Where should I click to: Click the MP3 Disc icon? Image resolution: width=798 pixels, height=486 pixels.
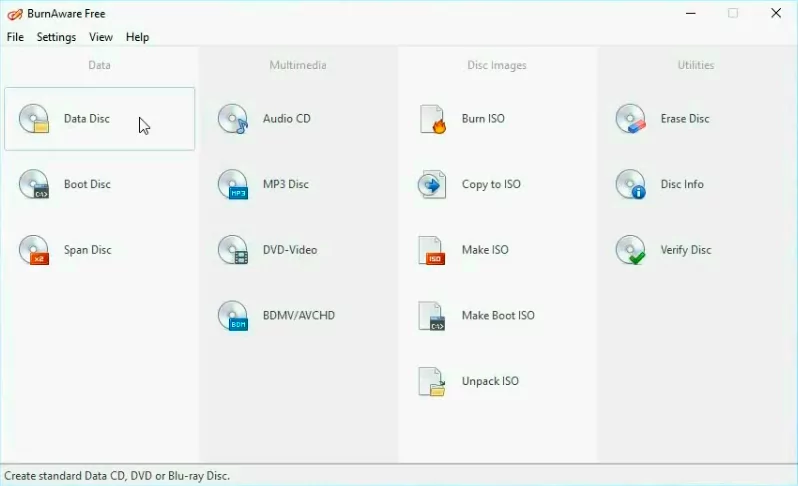click(x=233, y=184)
